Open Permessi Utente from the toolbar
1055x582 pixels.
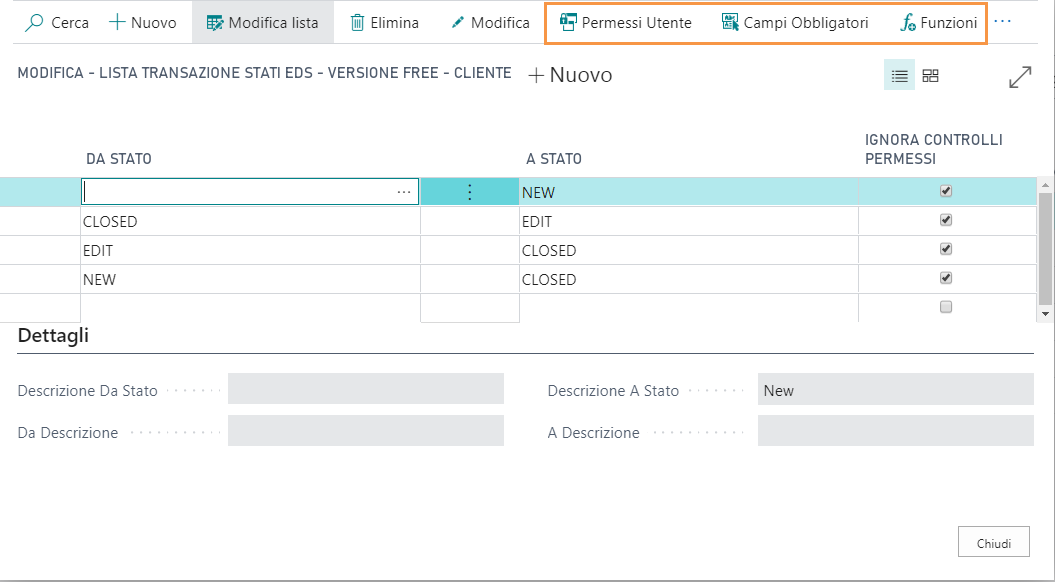pos(626,23)
